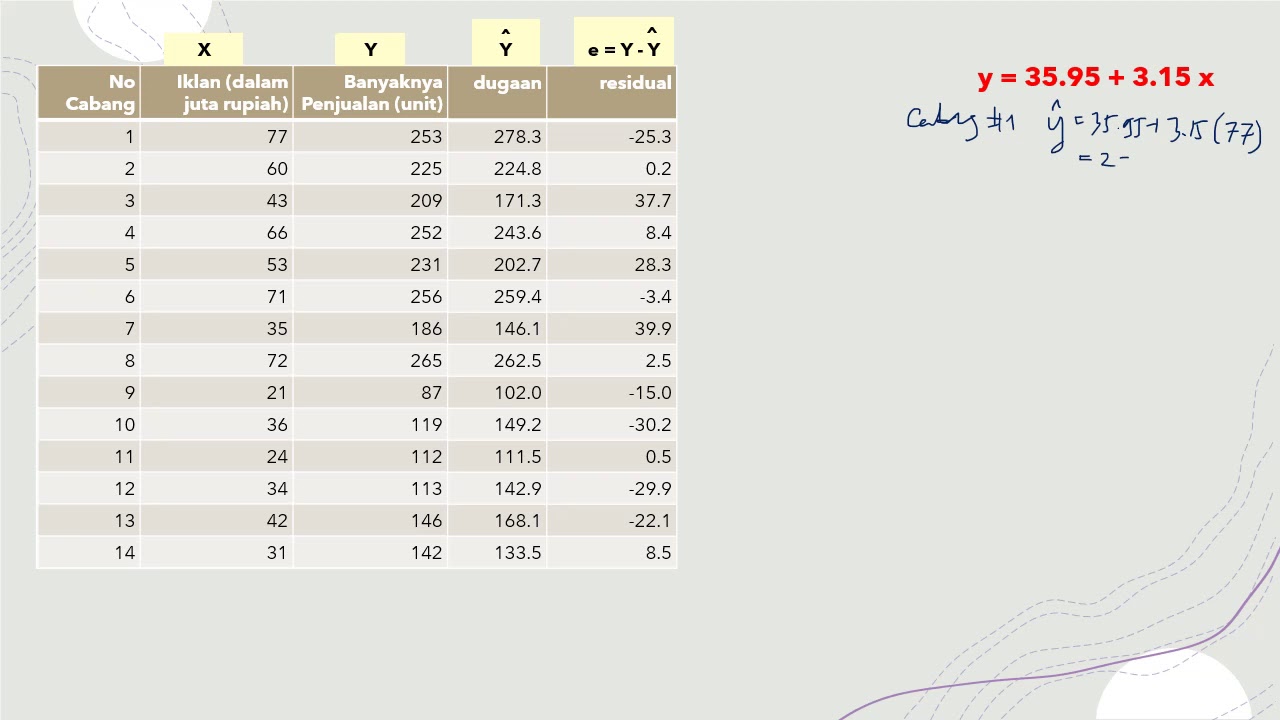
Task: Click the handwritten ŷ = 35.95 + 3.15(77) line
Action: point(1155,129)
